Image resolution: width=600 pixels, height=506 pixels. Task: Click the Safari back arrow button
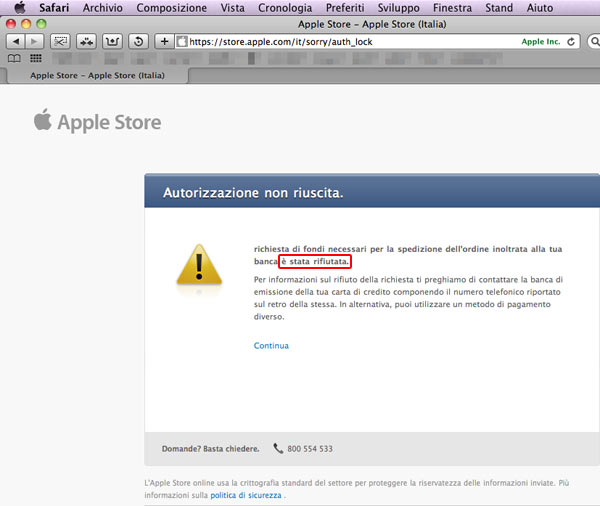(16, 42)
